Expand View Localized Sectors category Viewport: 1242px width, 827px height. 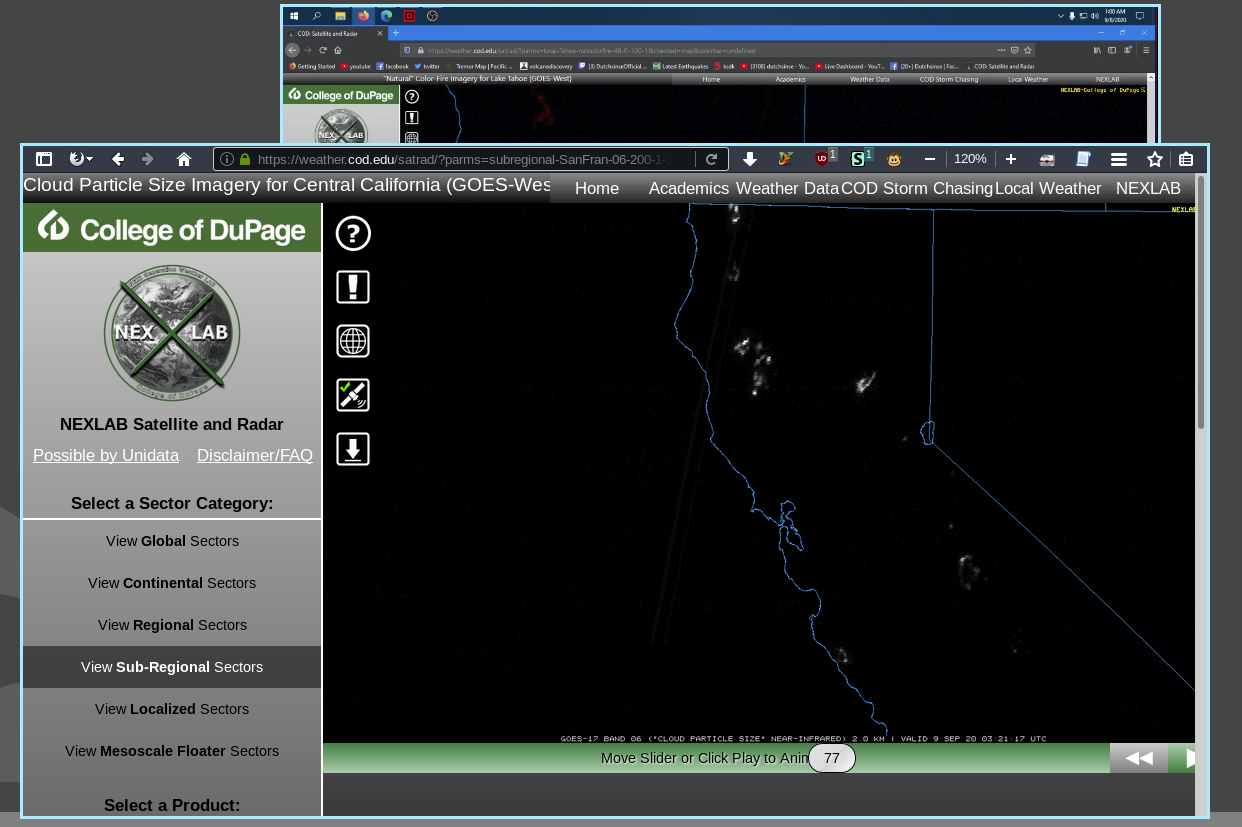[172, 709]
